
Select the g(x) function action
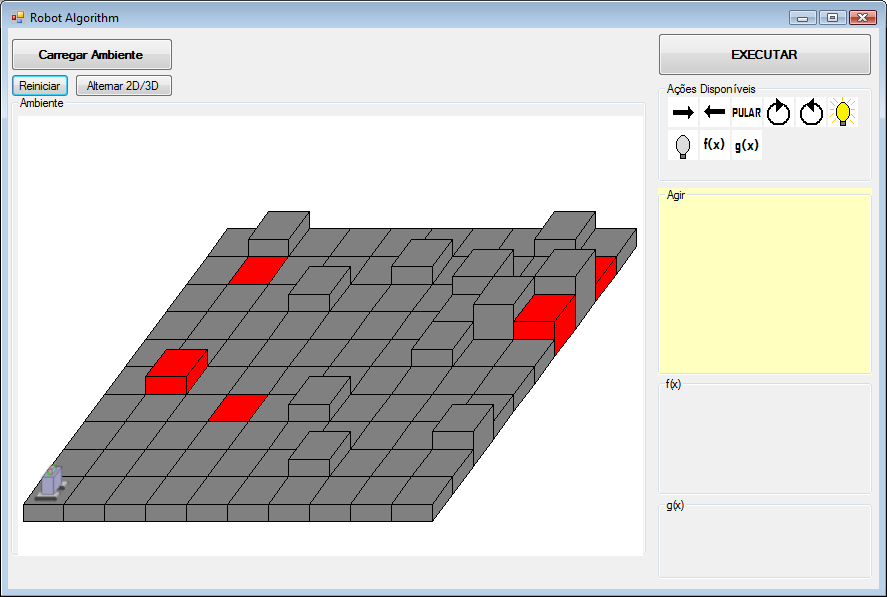pos(747,145)
